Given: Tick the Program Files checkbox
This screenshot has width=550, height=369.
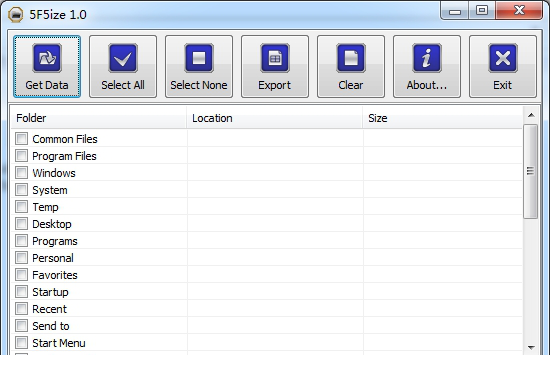Looking at the screenshot, I should [x=21, y=155].
